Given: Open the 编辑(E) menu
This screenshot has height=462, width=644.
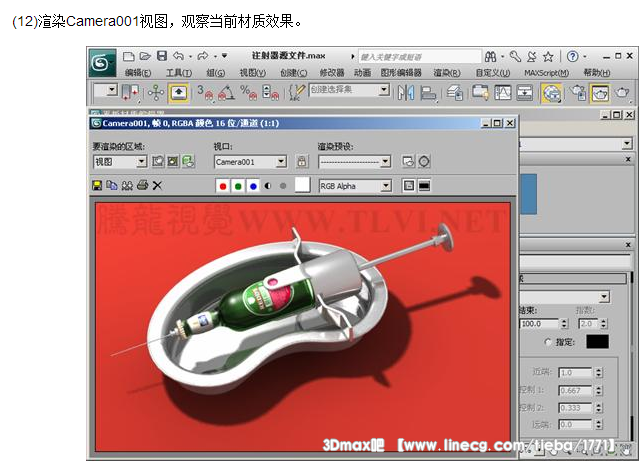Looking at the screenshot, I should (x=138, y=73).
